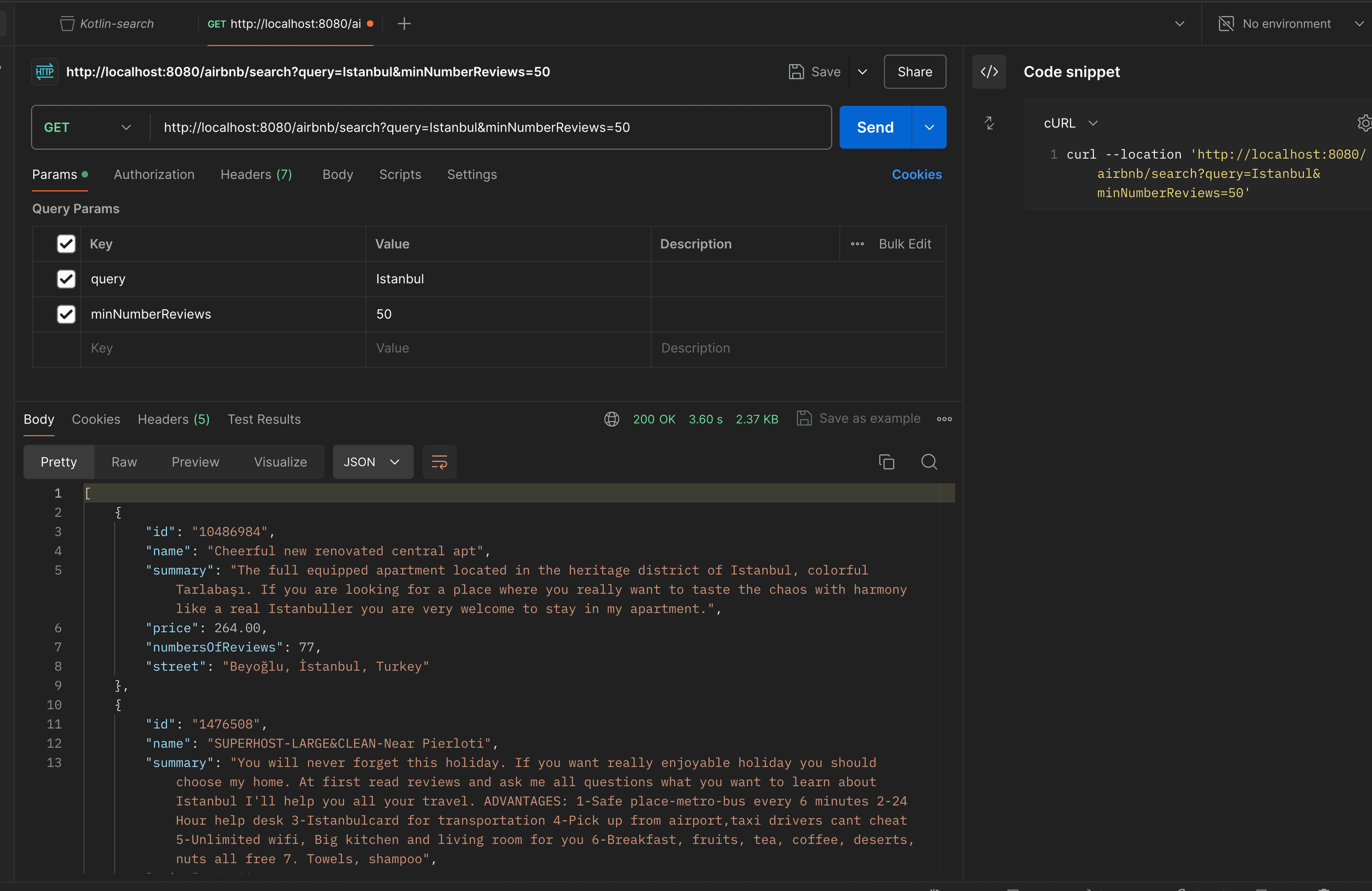This screenshot has width=1372, height=891.
Task: Open response Headers (5) tab
Action: coord(174,419)
